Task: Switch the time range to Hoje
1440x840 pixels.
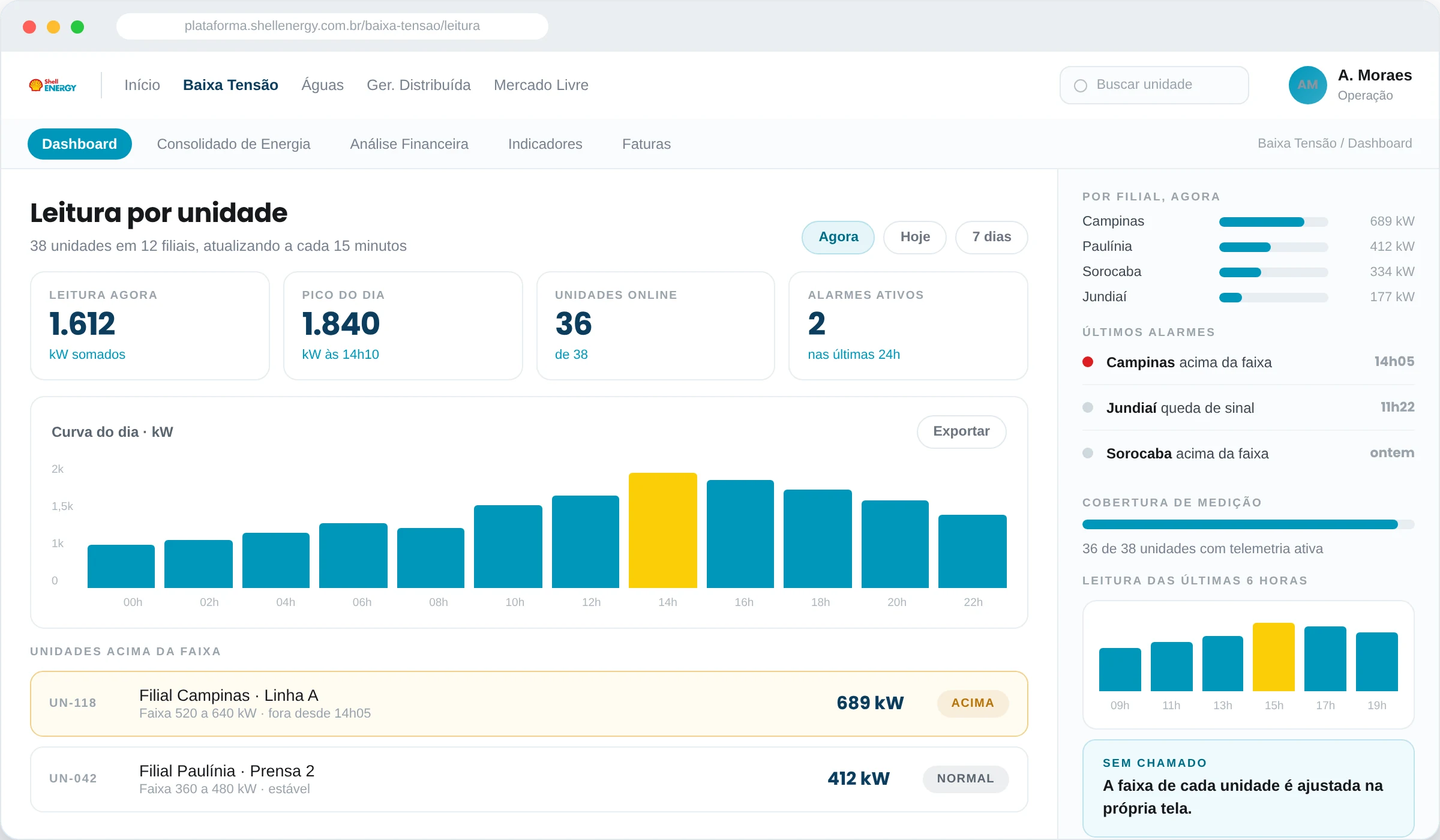Action: pos(915,237)
